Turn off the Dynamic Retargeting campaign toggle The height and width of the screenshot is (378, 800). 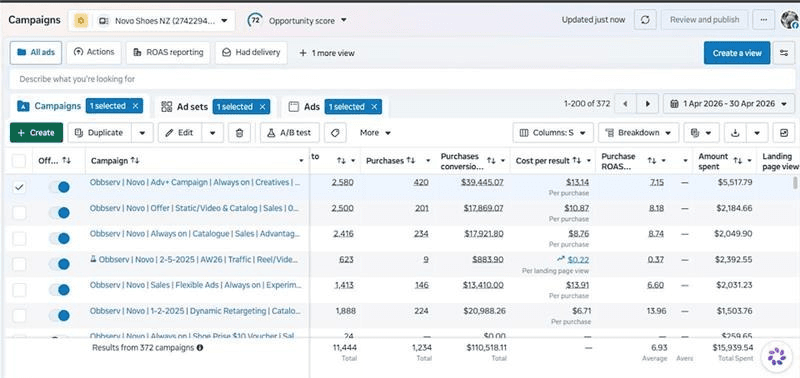pos(59,315)
